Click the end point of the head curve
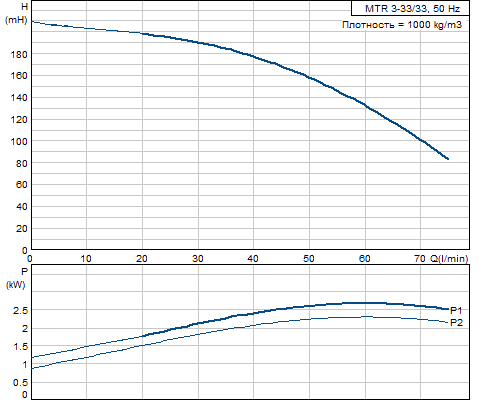 tap(448, 159)
